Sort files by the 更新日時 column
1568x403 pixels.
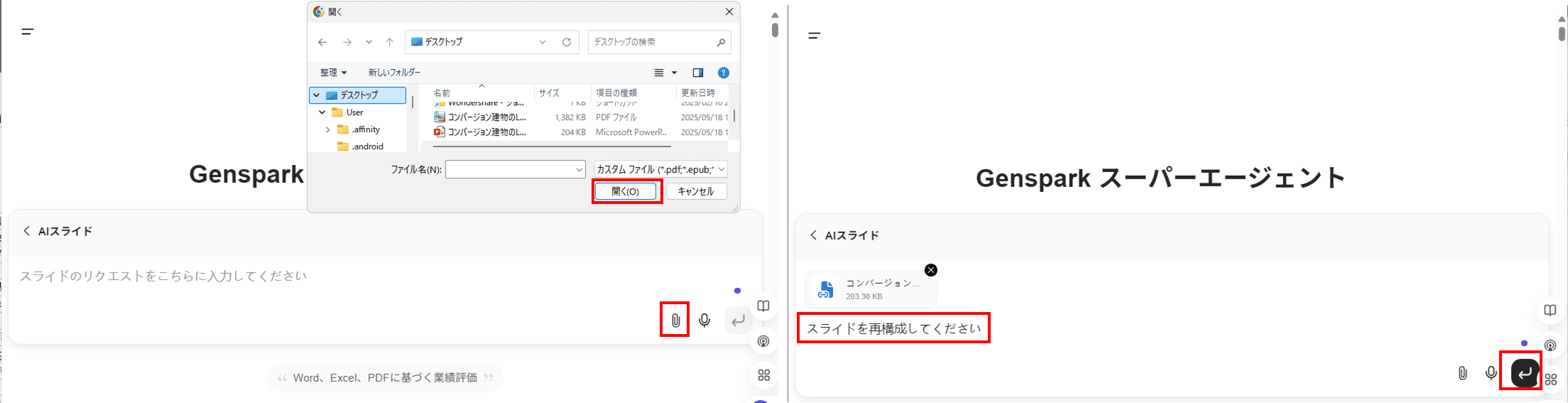point(698,93)
